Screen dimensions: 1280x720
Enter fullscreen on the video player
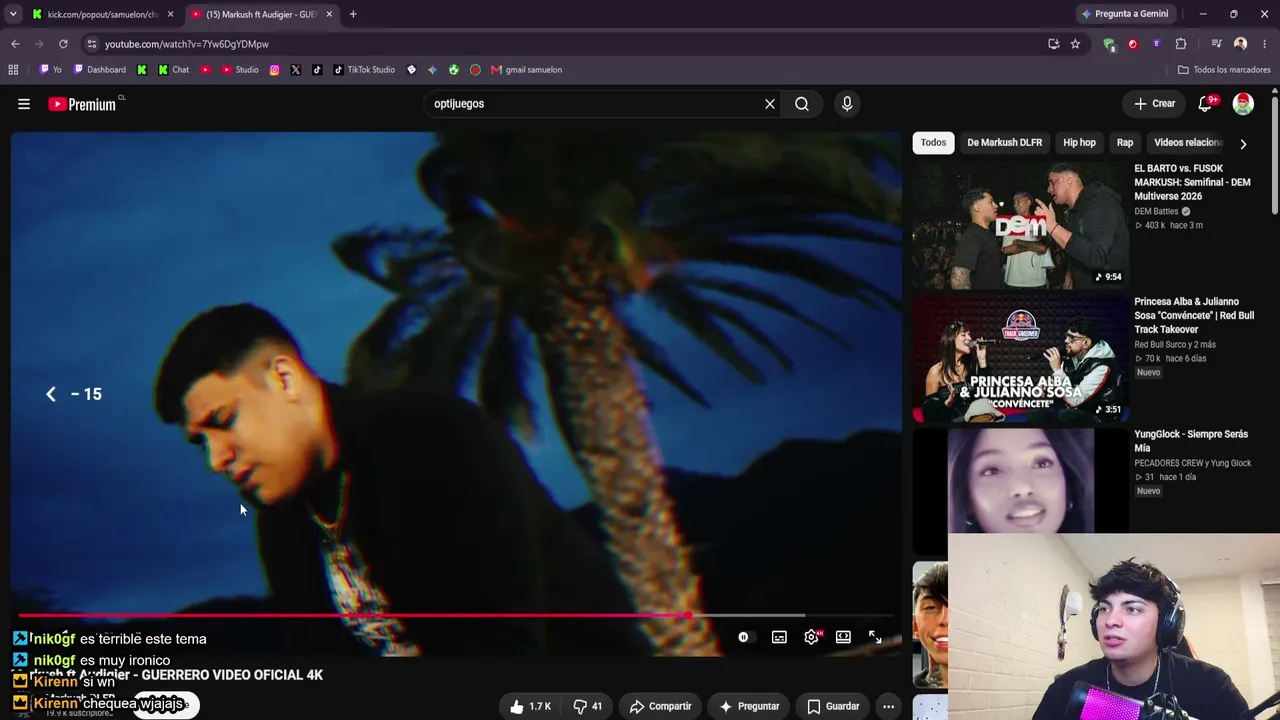(x=875, y=637)
